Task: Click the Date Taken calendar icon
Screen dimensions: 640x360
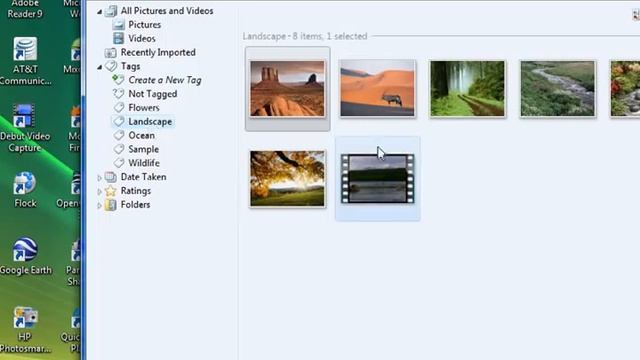Action: tap(111, 177)
